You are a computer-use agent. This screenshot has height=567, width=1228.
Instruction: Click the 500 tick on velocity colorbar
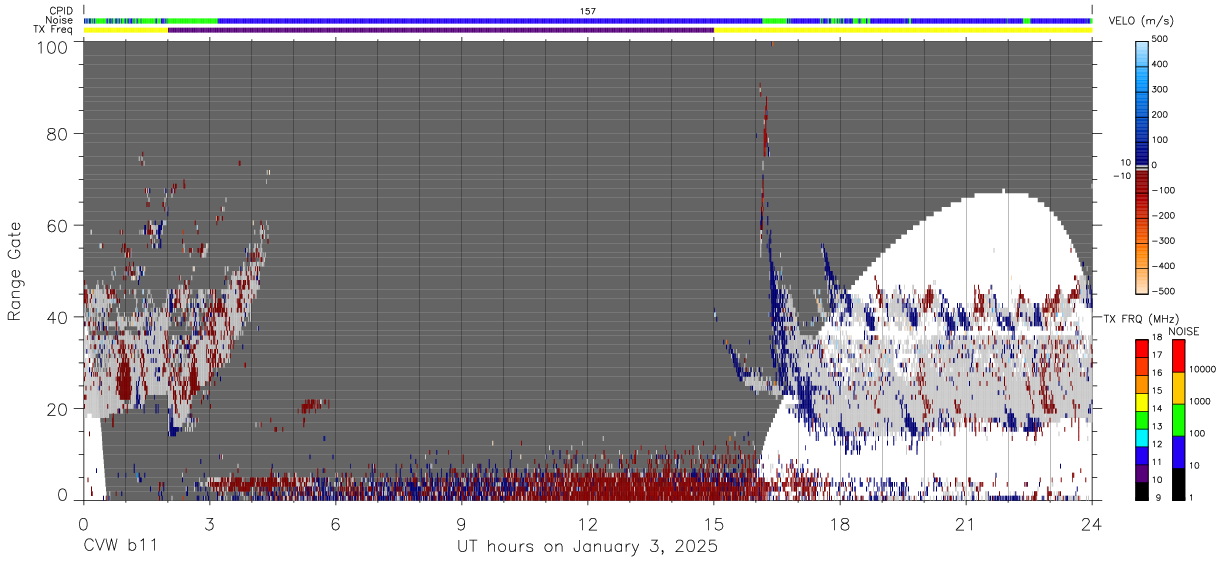coord(1160,39)
